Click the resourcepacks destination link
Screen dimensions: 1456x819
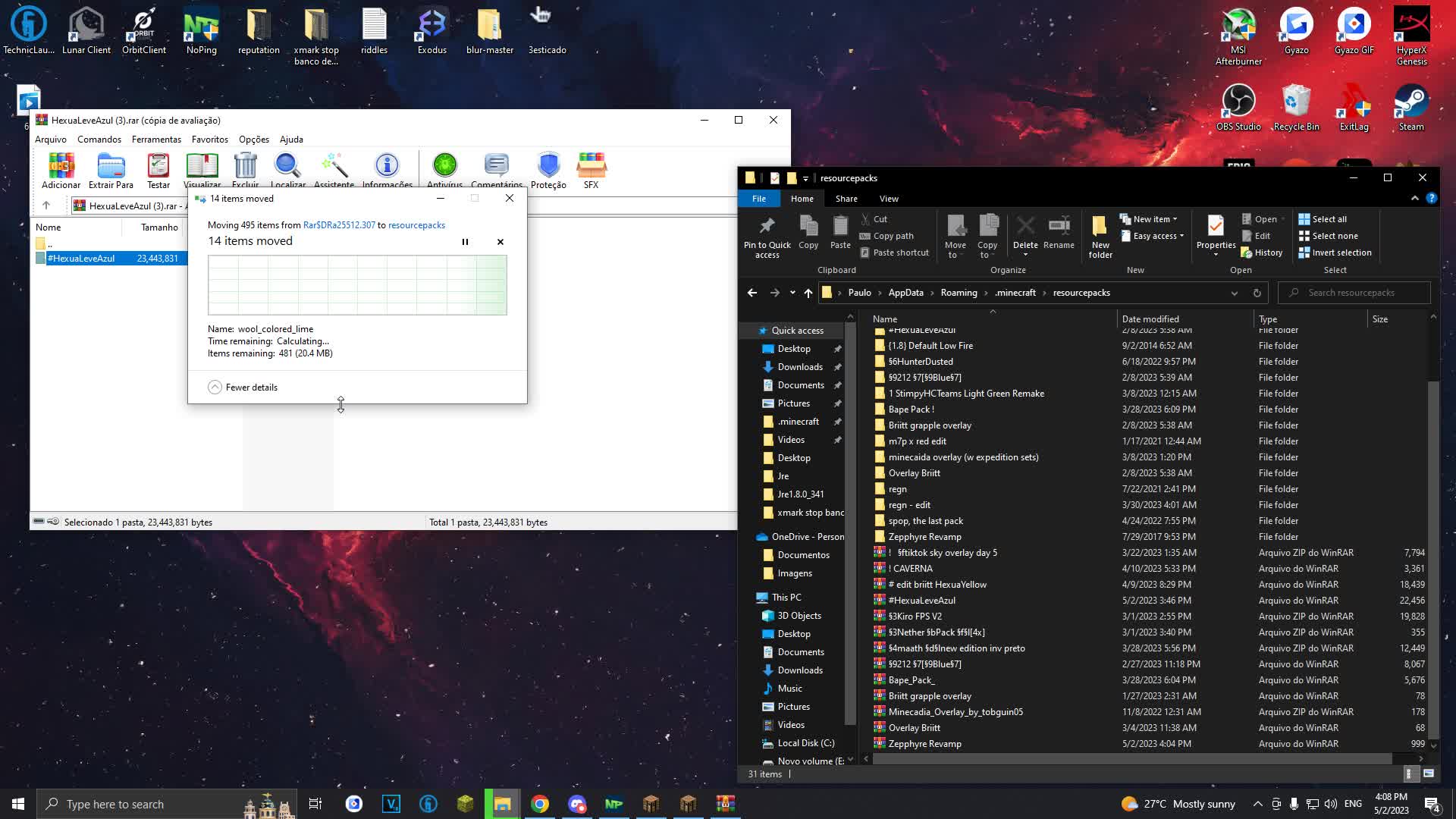[416, 225]
